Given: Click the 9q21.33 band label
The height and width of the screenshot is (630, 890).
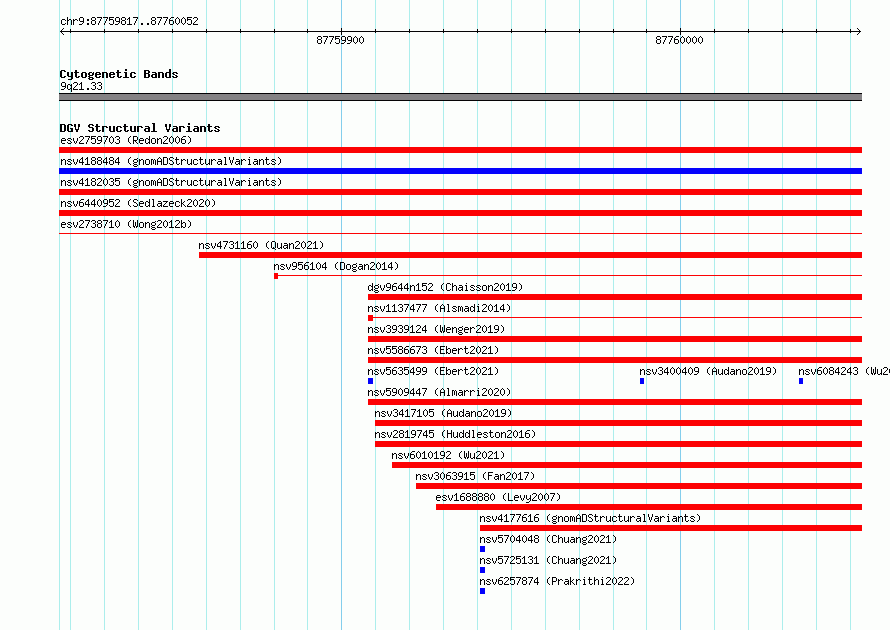Looking at the screenshot, I should tap(81, 86).
